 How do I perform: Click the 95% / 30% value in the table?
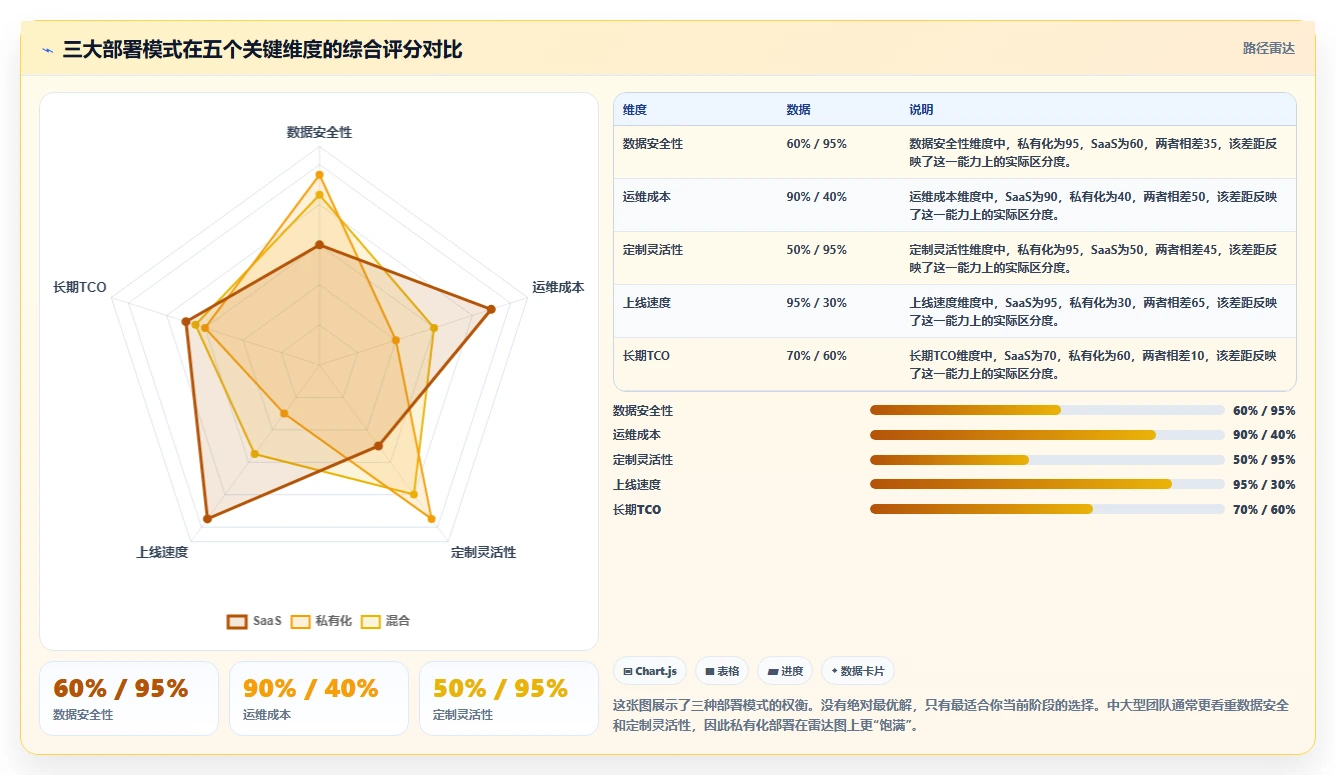point(816,303)
